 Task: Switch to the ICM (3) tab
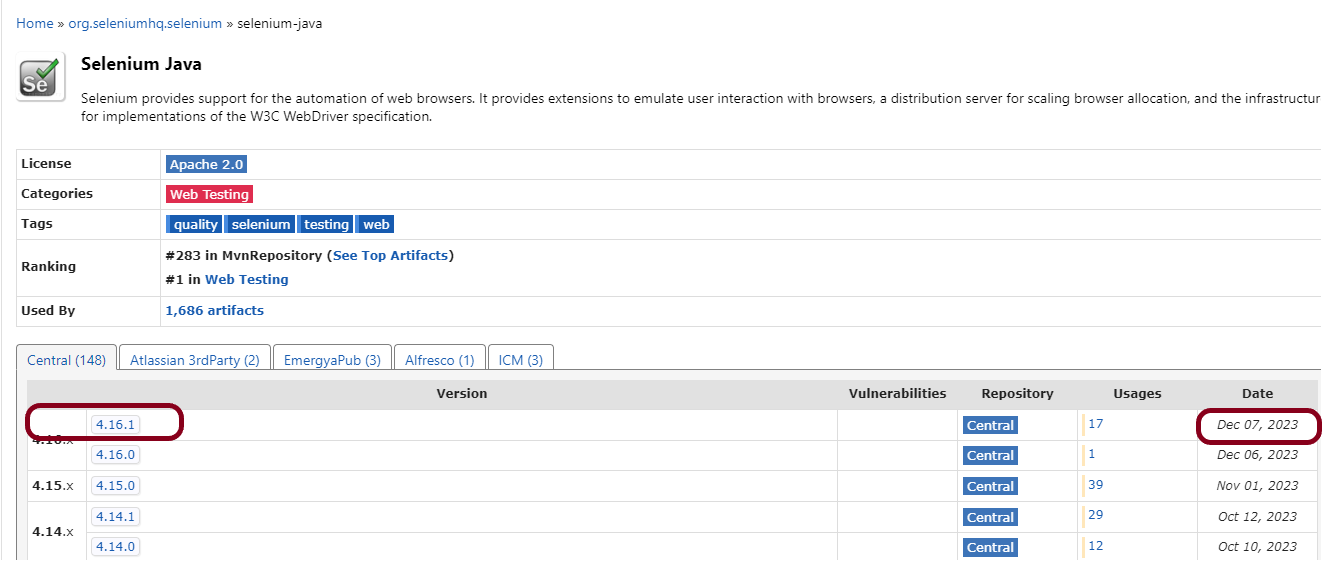(521, 360)
